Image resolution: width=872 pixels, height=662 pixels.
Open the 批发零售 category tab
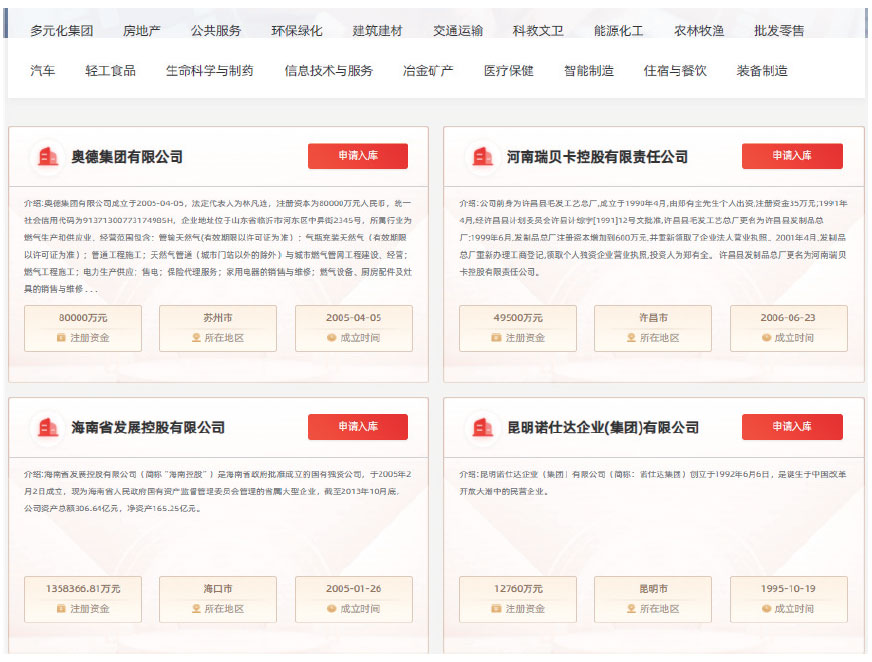coord(780,30)
